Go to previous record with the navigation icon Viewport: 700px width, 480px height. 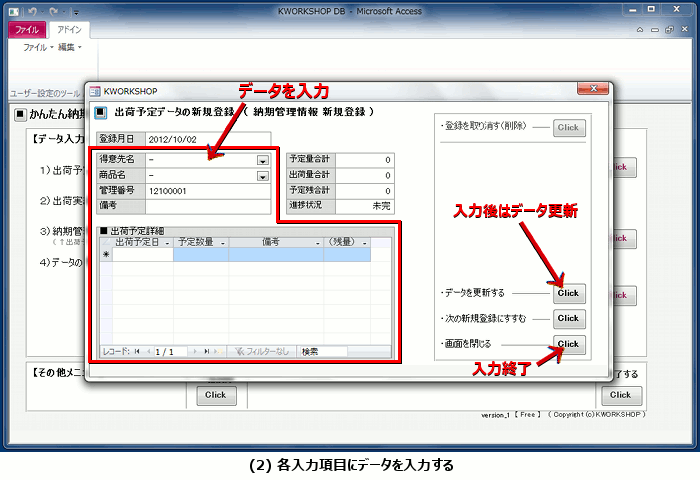pos(148,352)
